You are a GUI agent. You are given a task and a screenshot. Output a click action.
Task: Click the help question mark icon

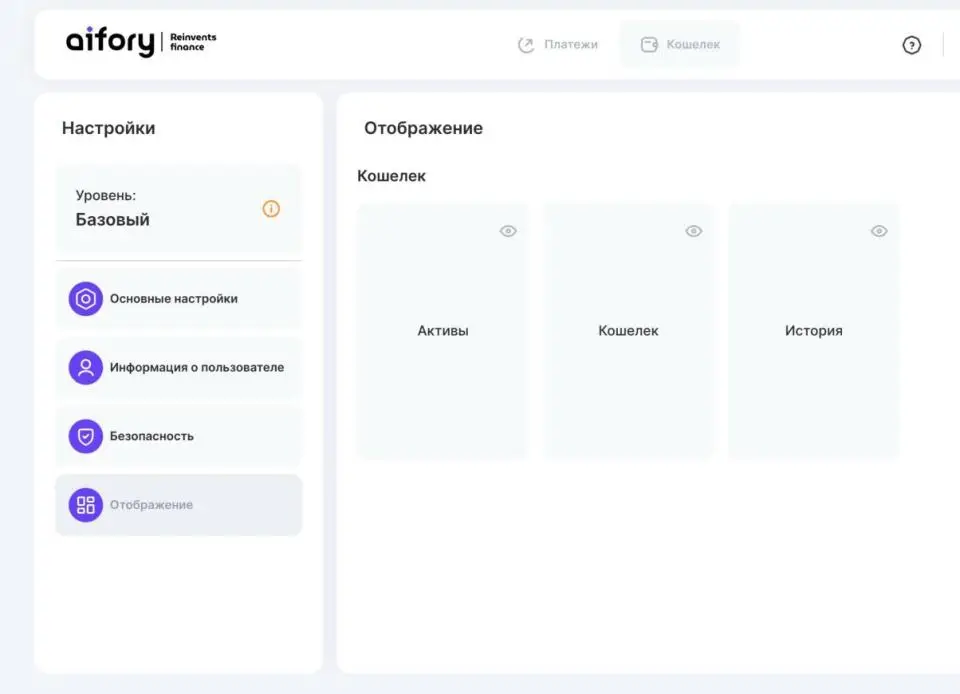click(911, 45)
